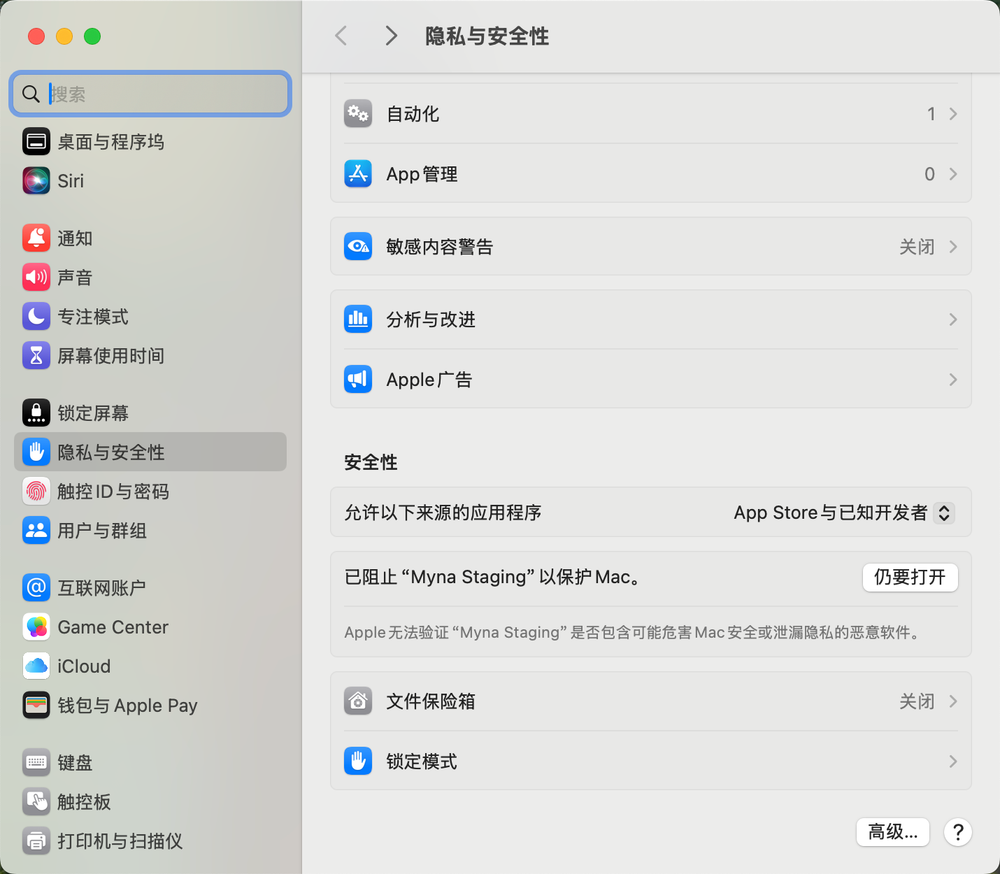Click the 关闭 status of 敏感内容警告
The width and height of the screenshot is (1000, 874).
[916, 246]
